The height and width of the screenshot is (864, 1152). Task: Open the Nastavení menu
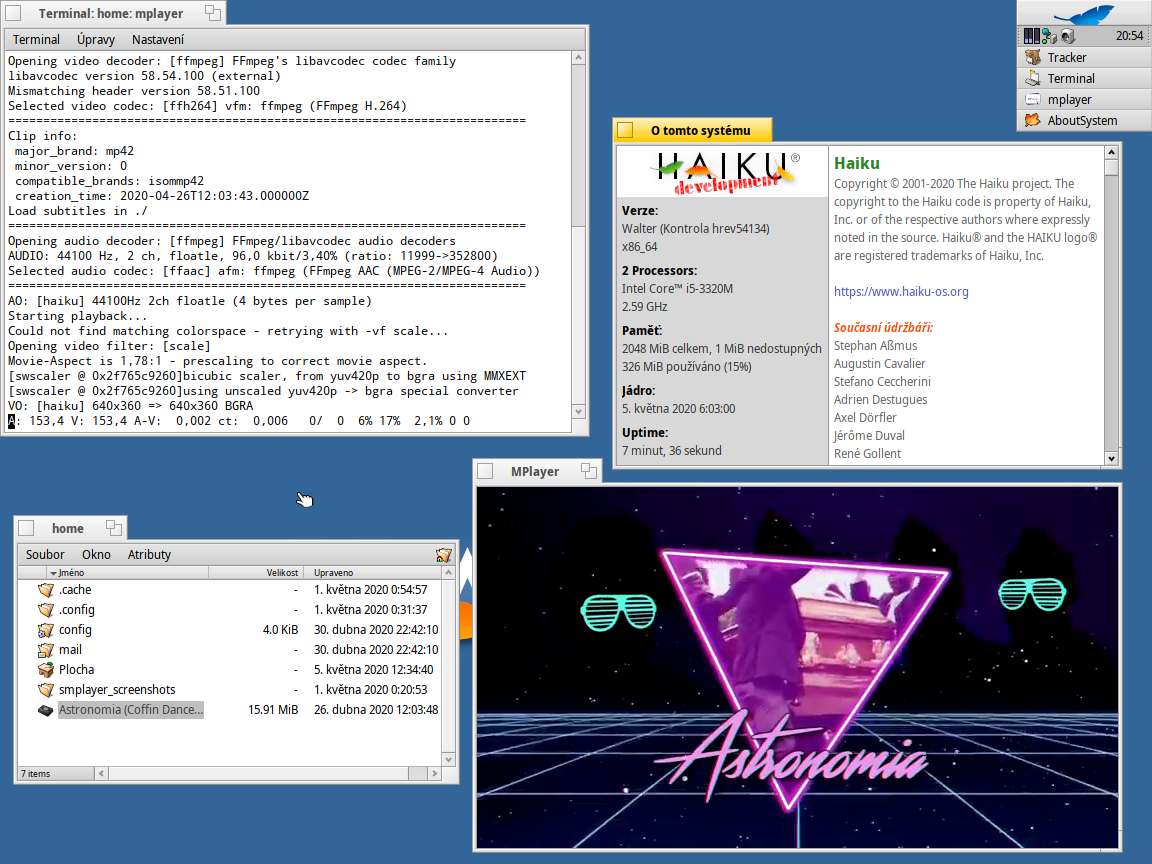pyautogui.click(x=158, y=40)
